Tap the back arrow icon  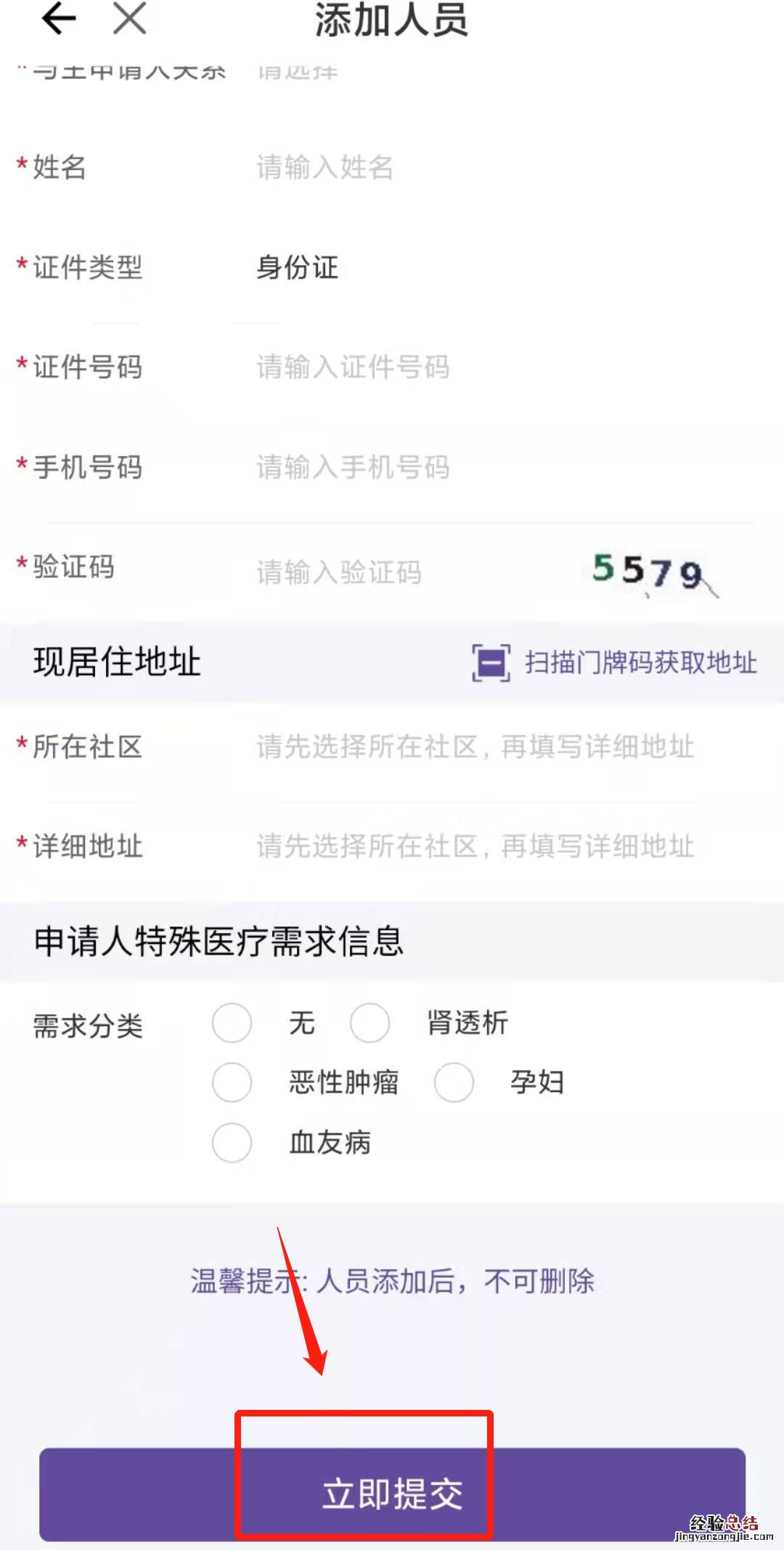(x=59, y=19)
